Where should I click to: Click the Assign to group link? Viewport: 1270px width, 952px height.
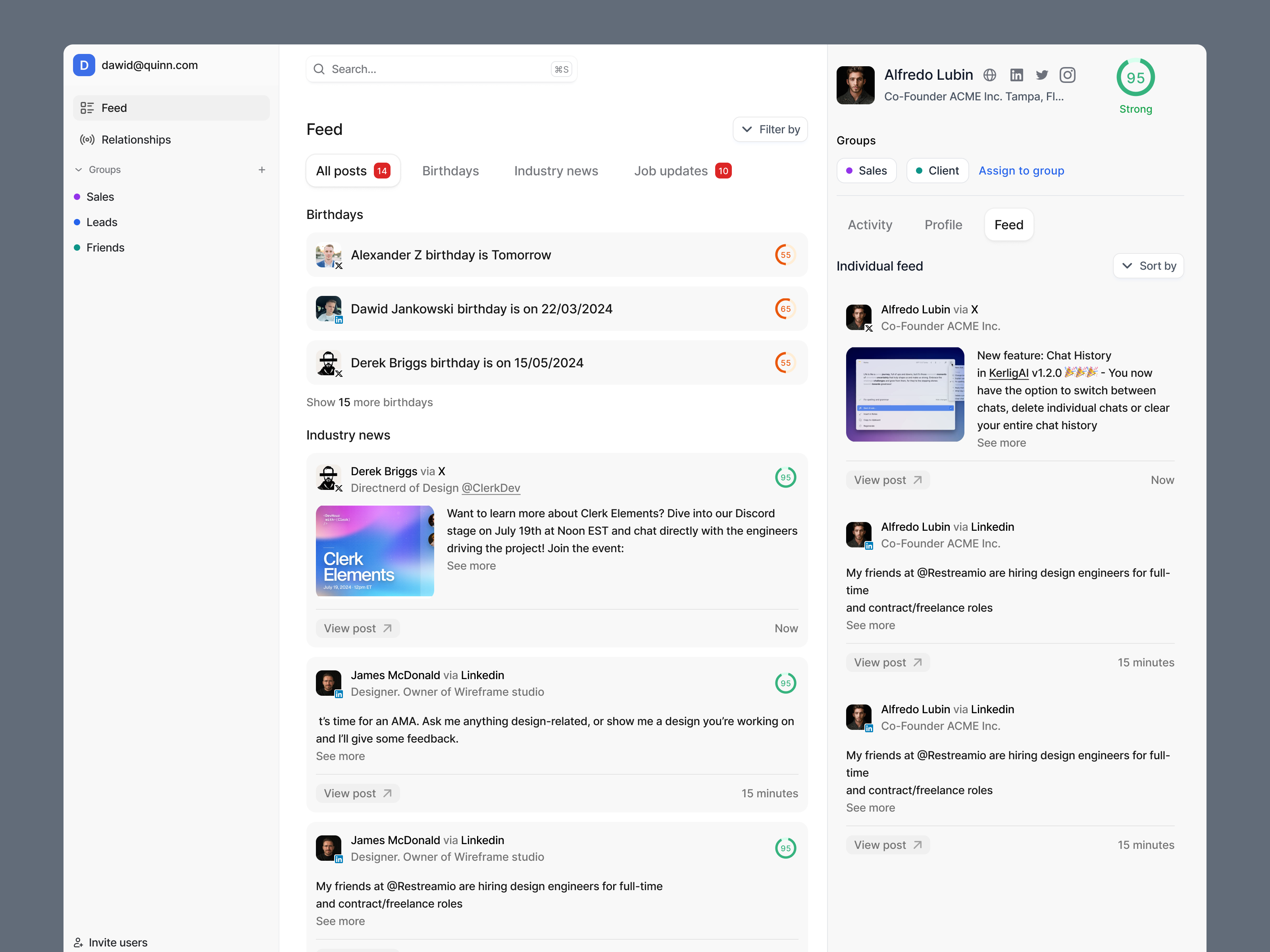coord(1022,171)
